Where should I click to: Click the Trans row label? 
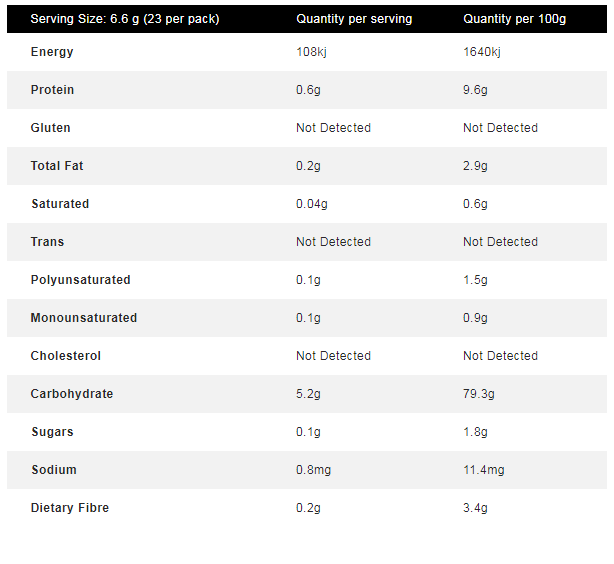click(x=47, y=242)
